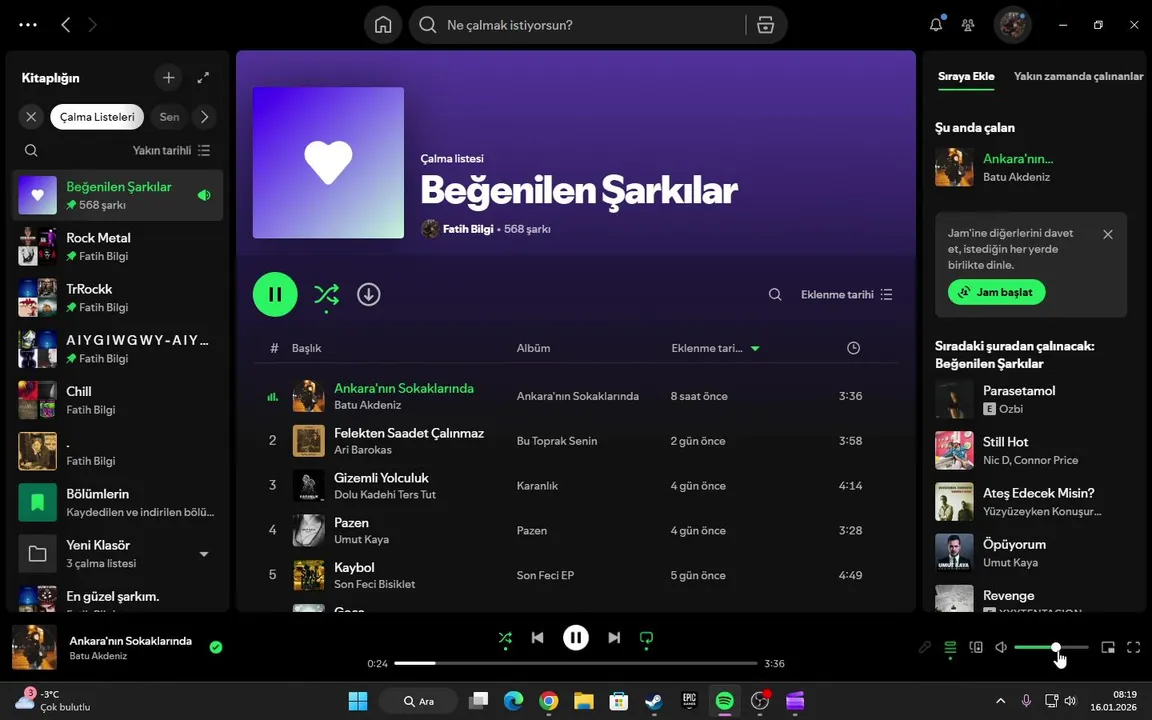Image resolution: width=1152 pixels, height=720 pixels.
Task: Download the Beğenilen Şarkılar playlist
Action: coord(369,295)
